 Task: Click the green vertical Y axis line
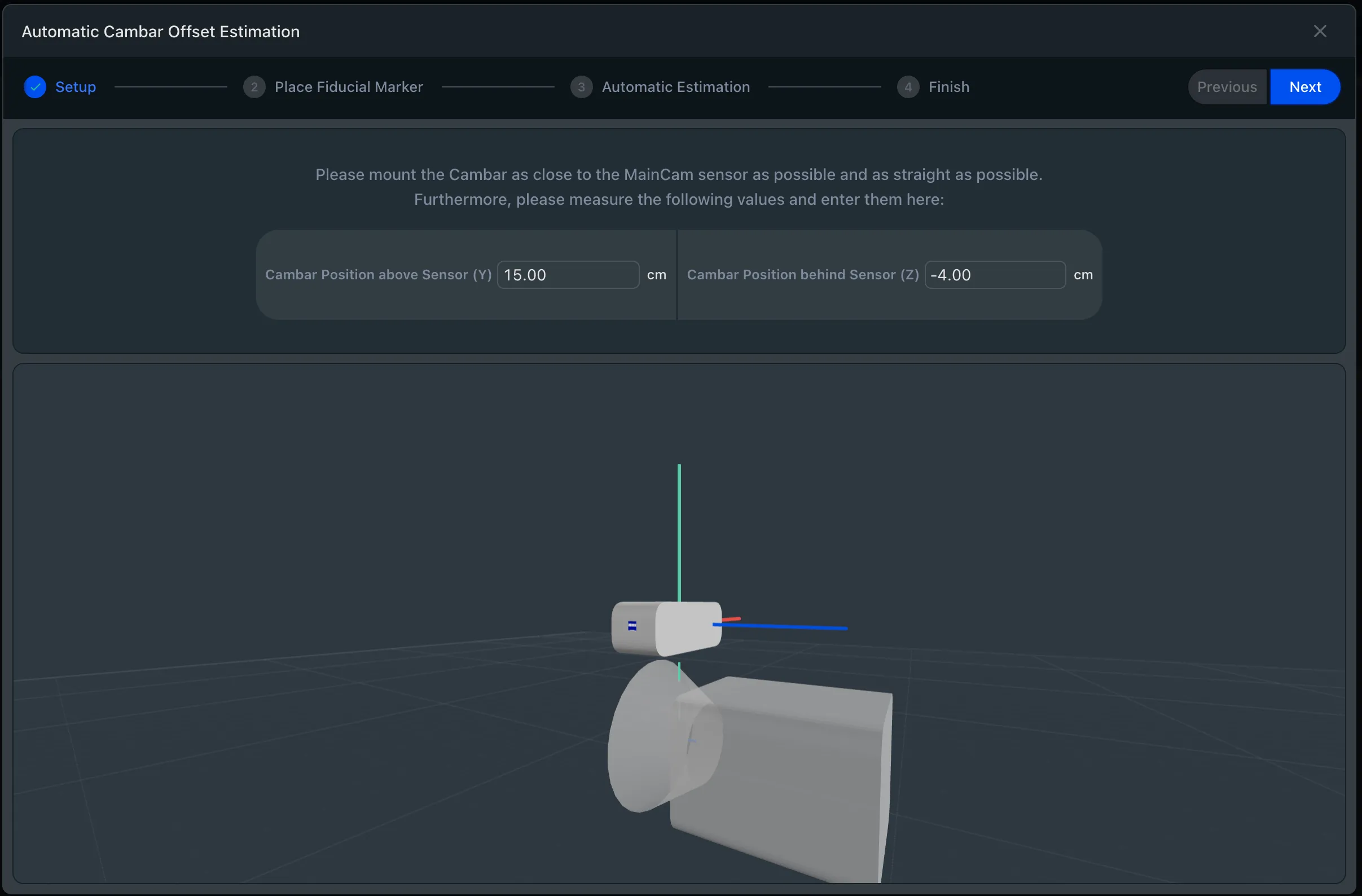point(679,532)
